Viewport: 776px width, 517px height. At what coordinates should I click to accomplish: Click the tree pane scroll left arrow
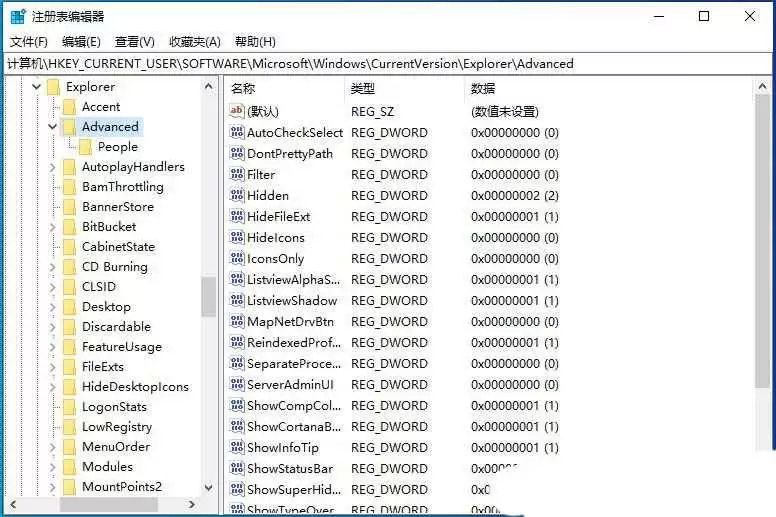[x=13, y=505]
